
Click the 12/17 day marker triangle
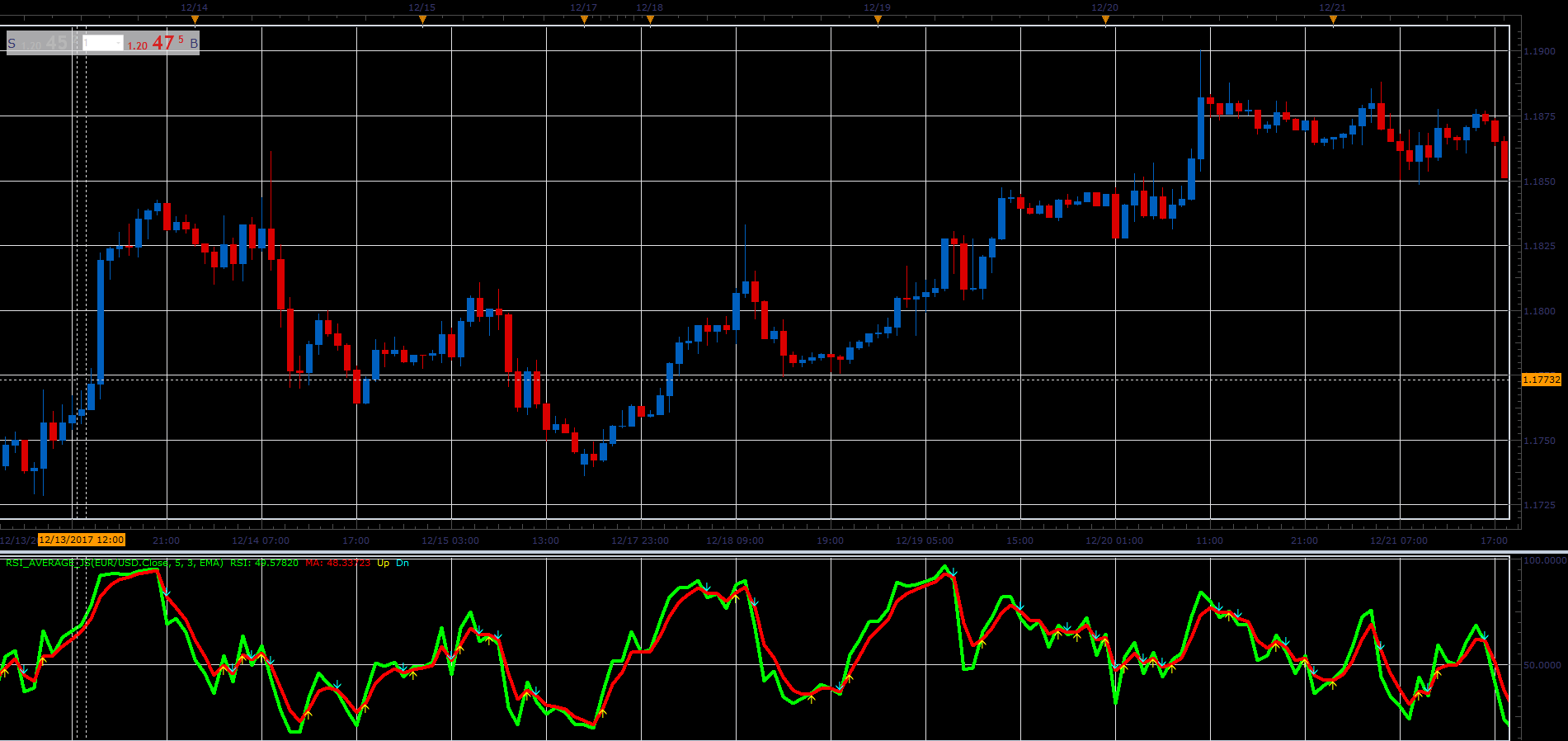coord(584,19)
